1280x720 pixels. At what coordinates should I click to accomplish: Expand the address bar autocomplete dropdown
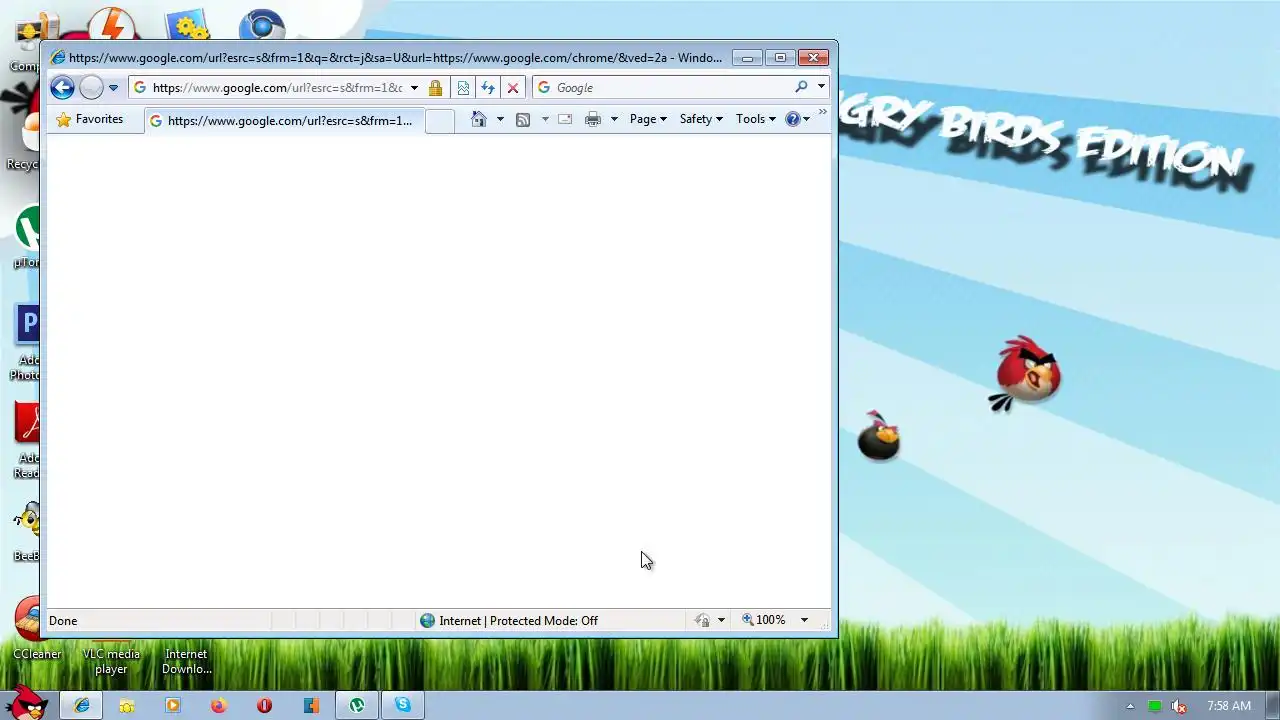click(x=414, y=88)
